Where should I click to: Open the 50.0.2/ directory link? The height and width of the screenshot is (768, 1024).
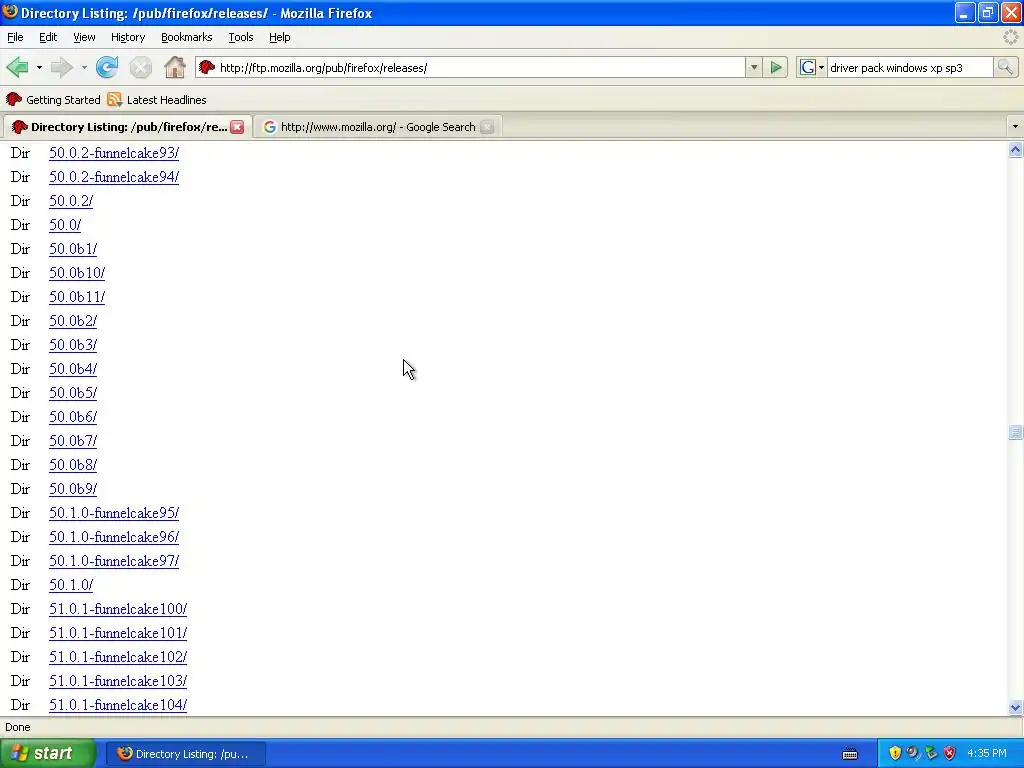point(71,201)
